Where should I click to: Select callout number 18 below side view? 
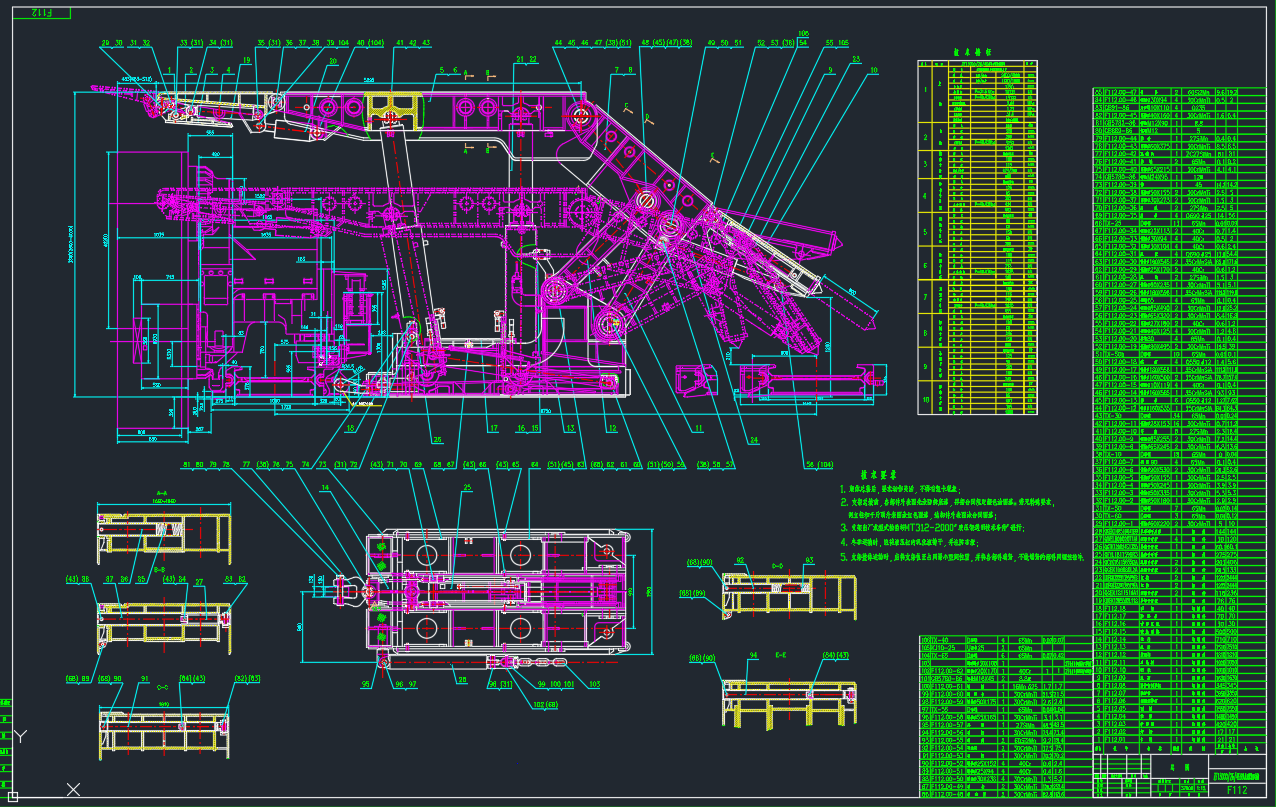pyautogui.click(x=349, y=428)
